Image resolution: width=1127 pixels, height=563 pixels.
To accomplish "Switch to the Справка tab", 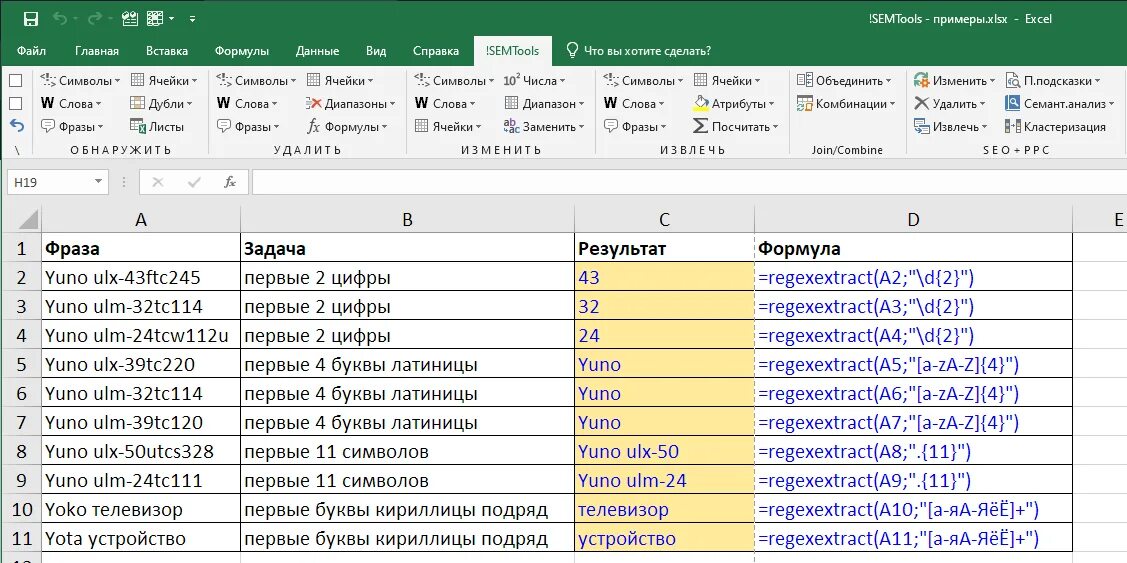I will point(436,51).
